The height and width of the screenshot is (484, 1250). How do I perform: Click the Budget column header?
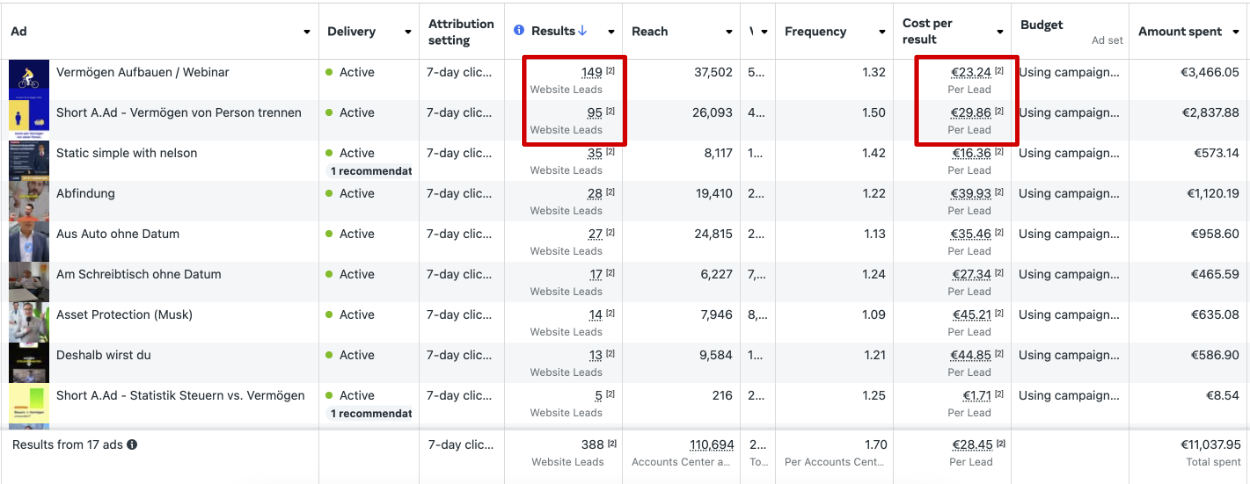point(1041,24)
